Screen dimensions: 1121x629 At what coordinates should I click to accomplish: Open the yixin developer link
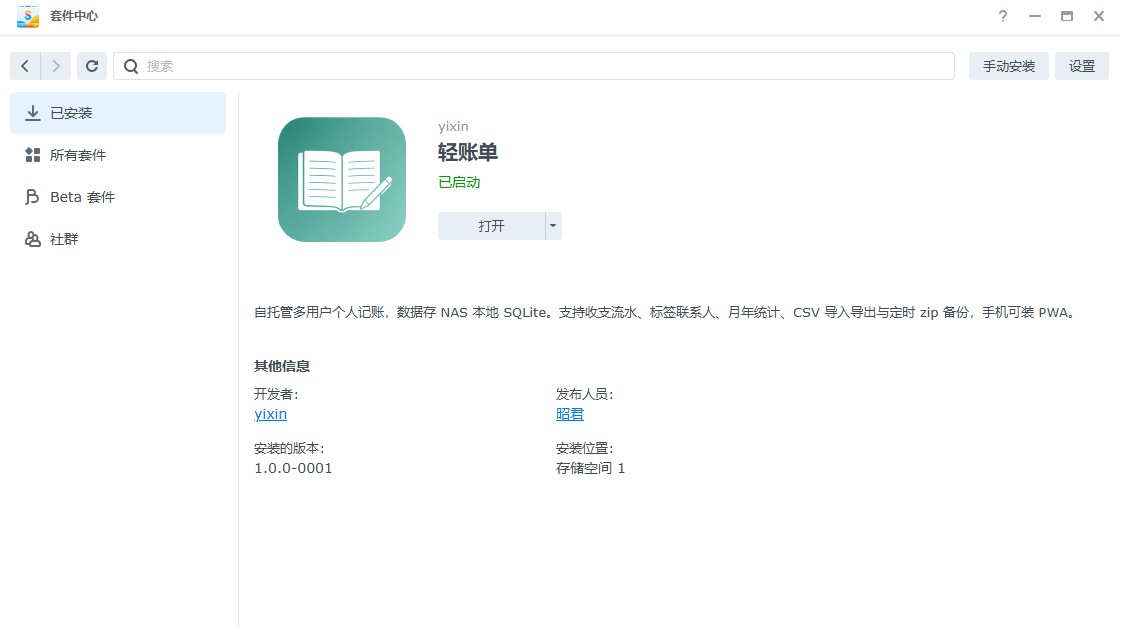(x=270, y=415)
